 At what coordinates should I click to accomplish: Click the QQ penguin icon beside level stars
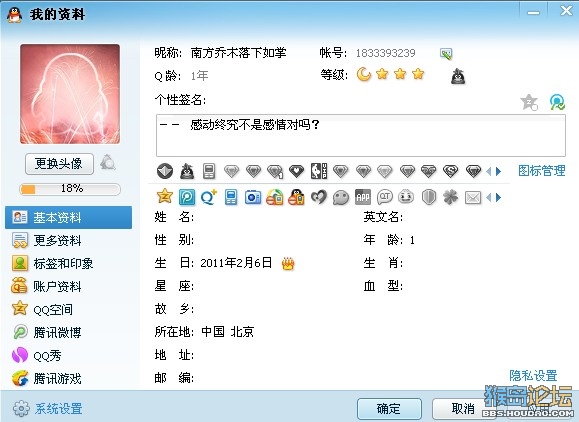(x=458, y=76)
